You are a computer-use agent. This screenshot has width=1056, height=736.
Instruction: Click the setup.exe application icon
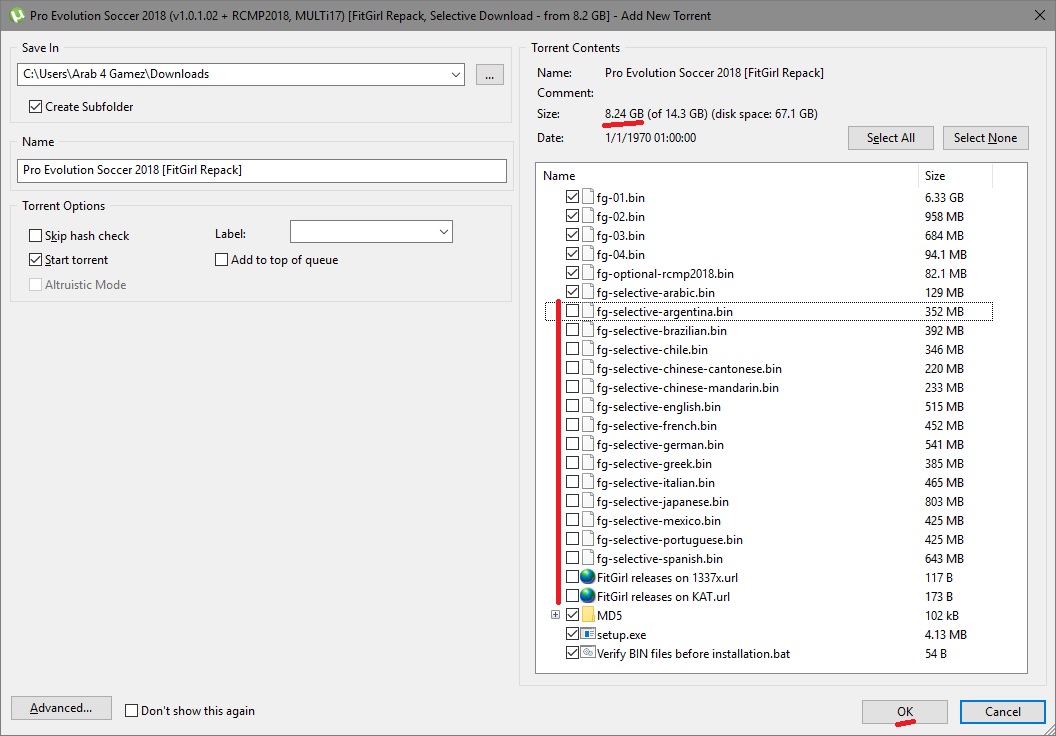coord(588,634)
